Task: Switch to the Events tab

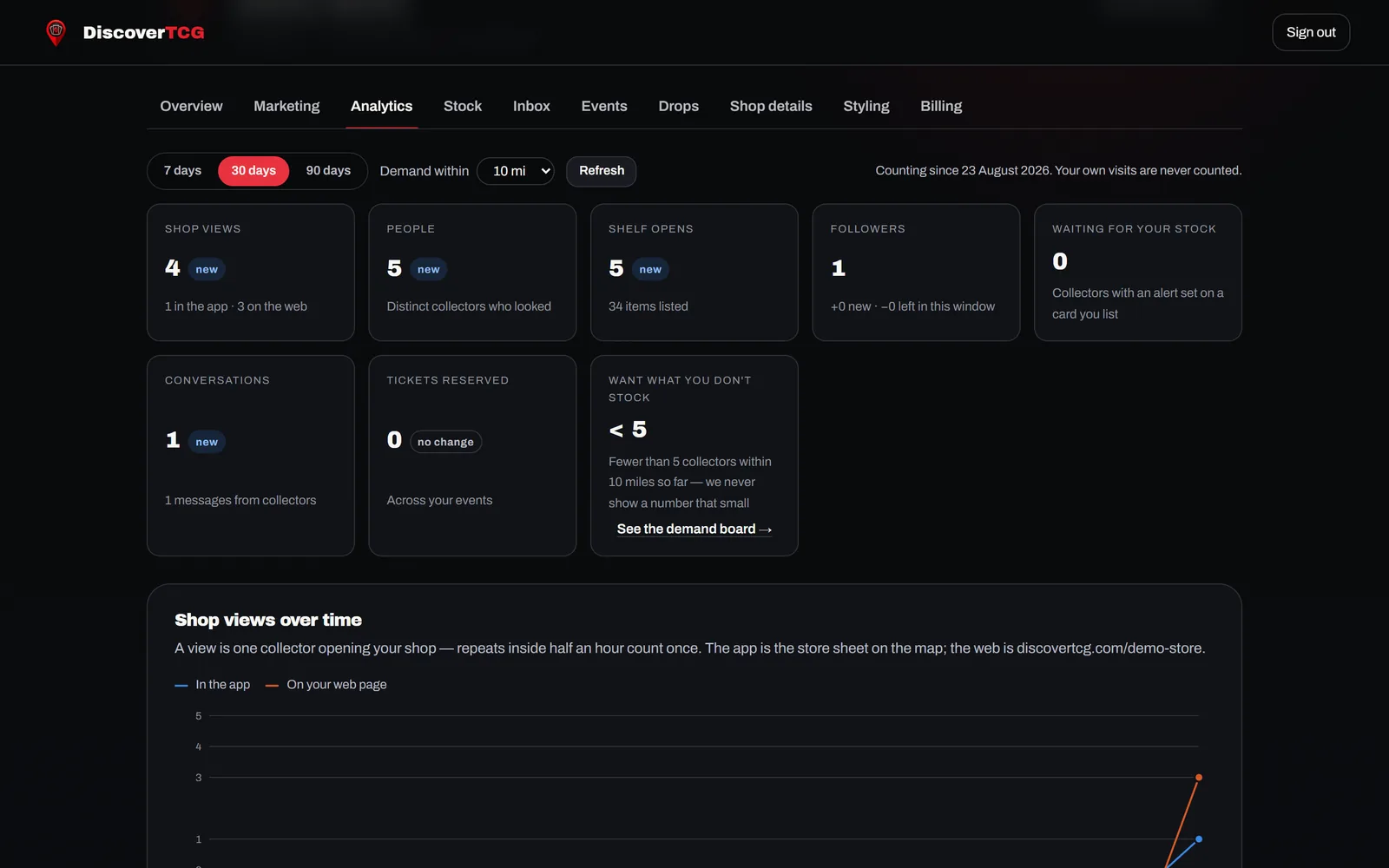Action: click(x=604, y=106)
